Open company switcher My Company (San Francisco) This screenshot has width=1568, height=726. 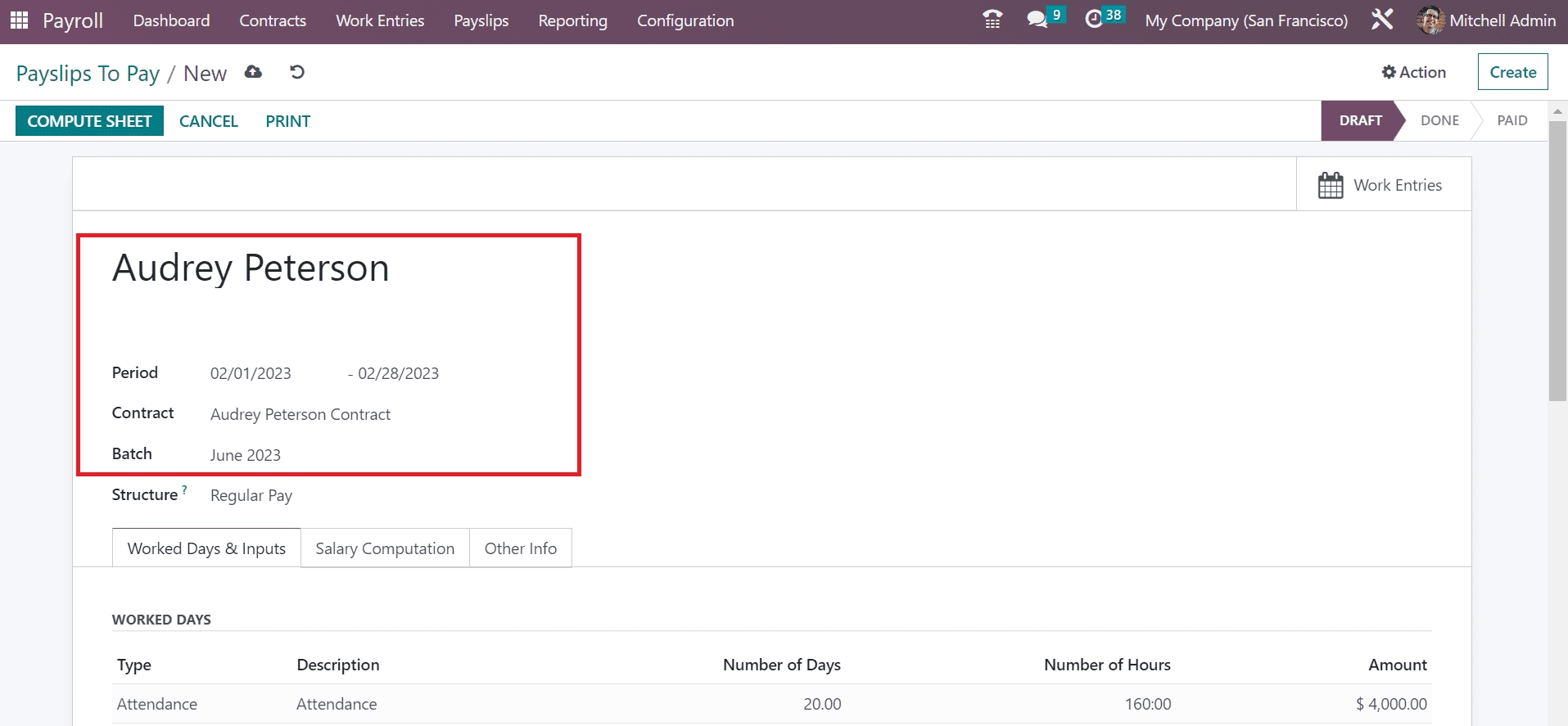[x=1245, y=20]
